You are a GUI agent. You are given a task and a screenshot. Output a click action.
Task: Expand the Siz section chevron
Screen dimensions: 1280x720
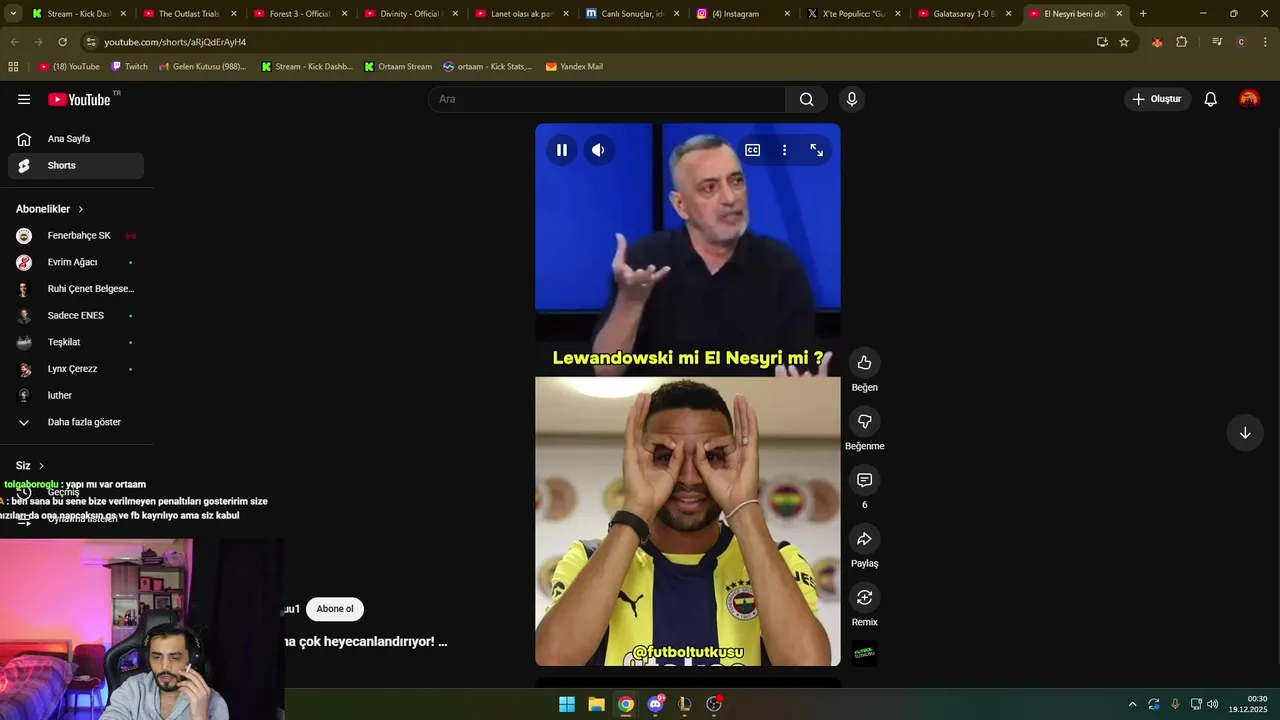point(41,466)
